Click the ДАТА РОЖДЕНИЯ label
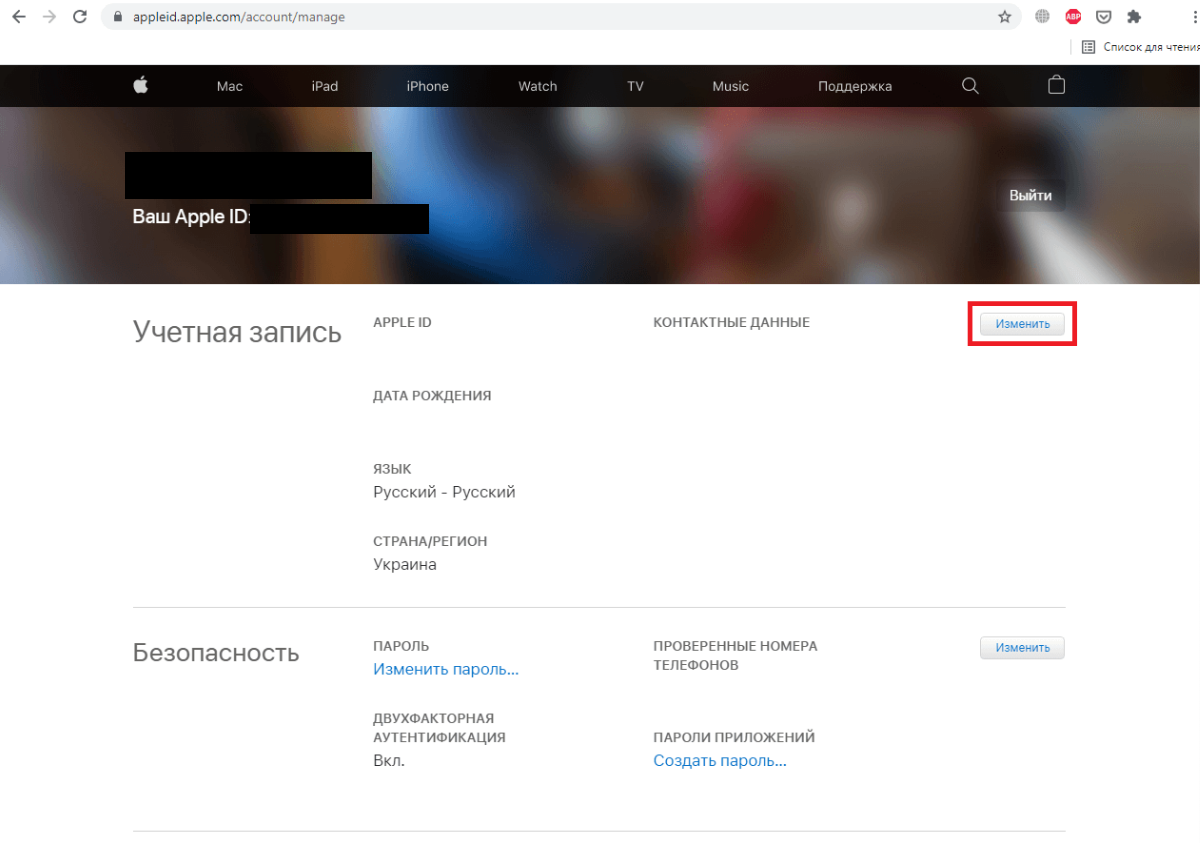 (432, 396)
